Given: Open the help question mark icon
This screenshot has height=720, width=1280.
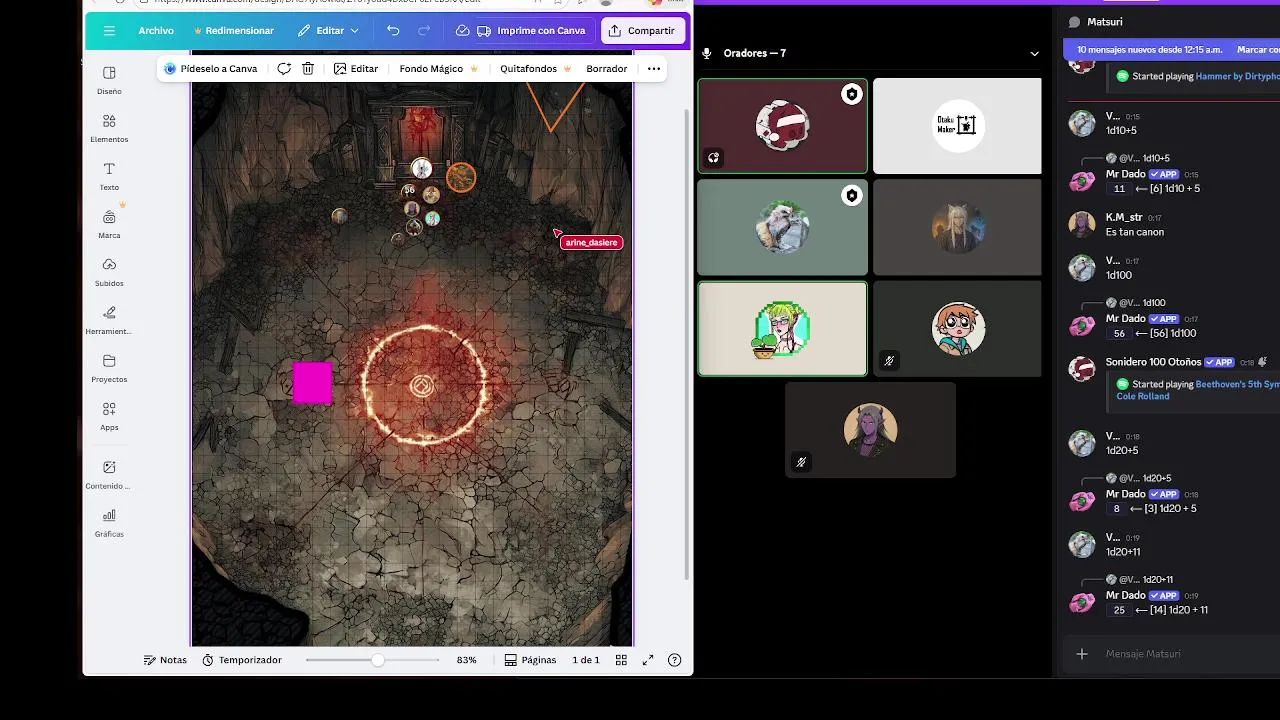Looking at the screenshot, I should click(675, 660).
